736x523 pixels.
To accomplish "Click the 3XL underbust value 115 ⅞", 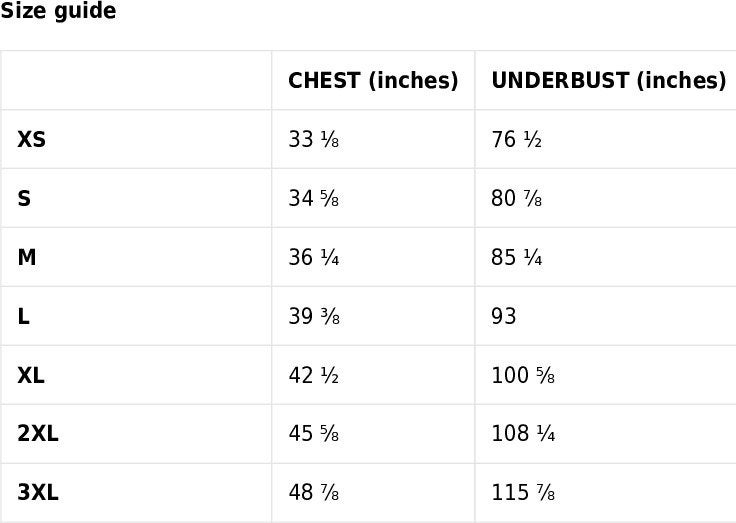I will coord(523,492).
